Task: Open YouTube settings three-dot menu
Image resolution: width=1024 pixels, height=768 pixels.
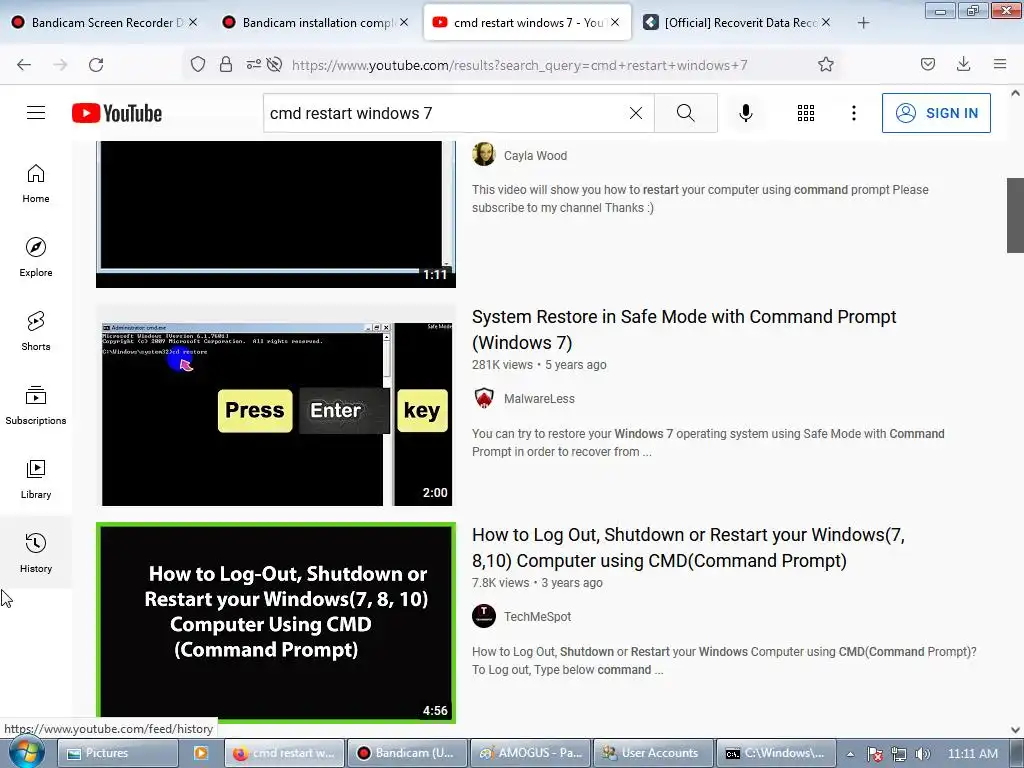Action: [x=854, y=113]
